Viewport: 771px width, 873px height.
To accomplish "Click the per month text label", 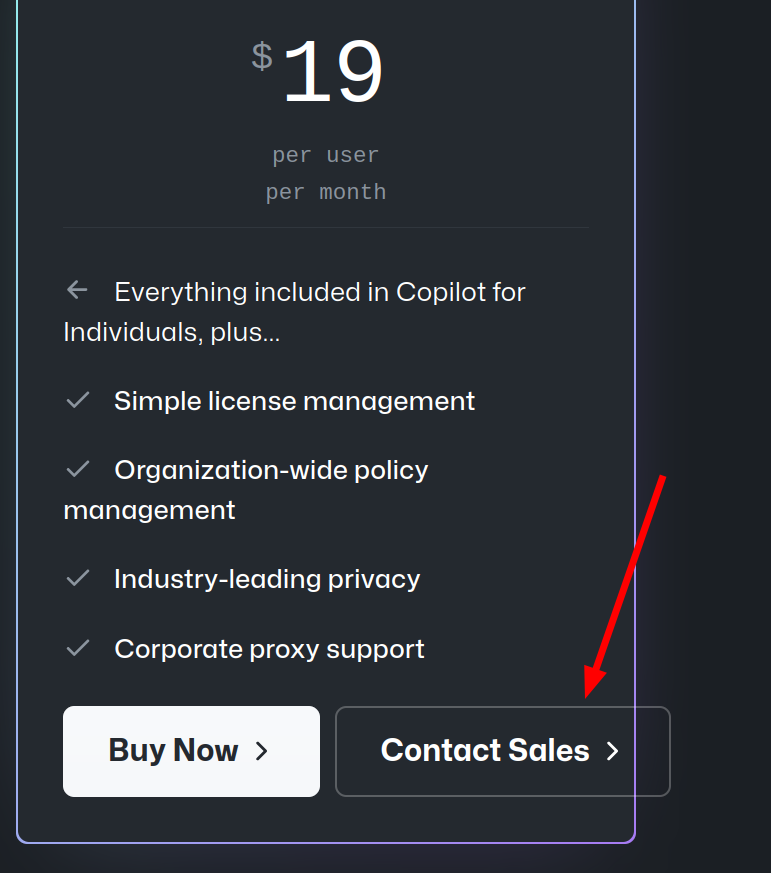I will [325, 191].
